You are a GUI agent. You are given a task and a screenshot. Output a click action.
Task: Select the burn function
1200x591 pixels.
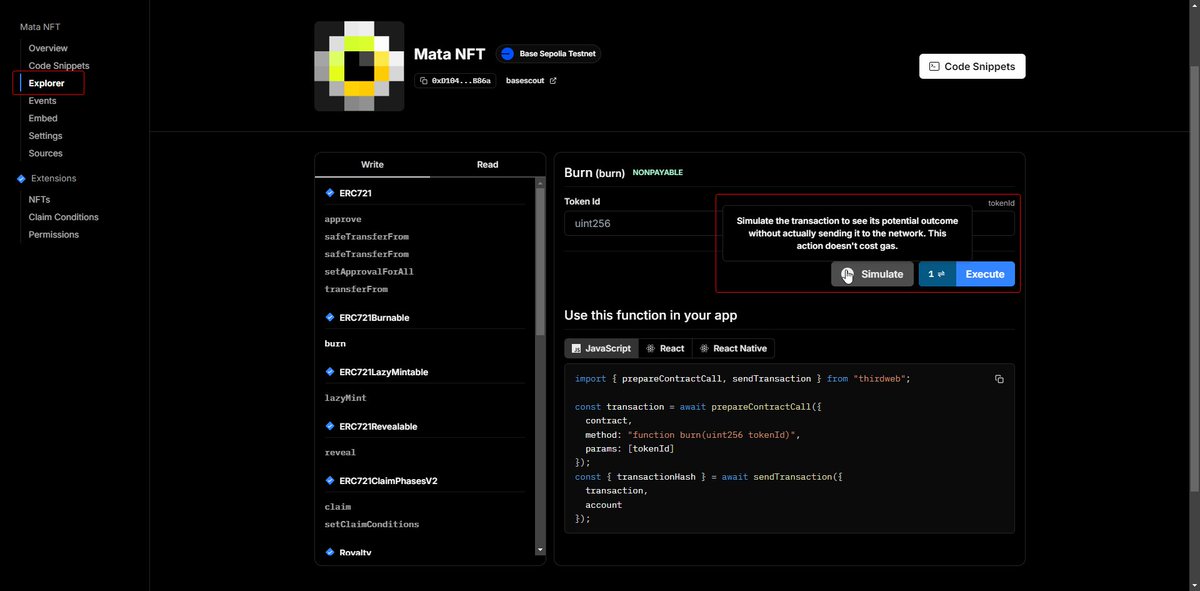click(x=335, y=343)
